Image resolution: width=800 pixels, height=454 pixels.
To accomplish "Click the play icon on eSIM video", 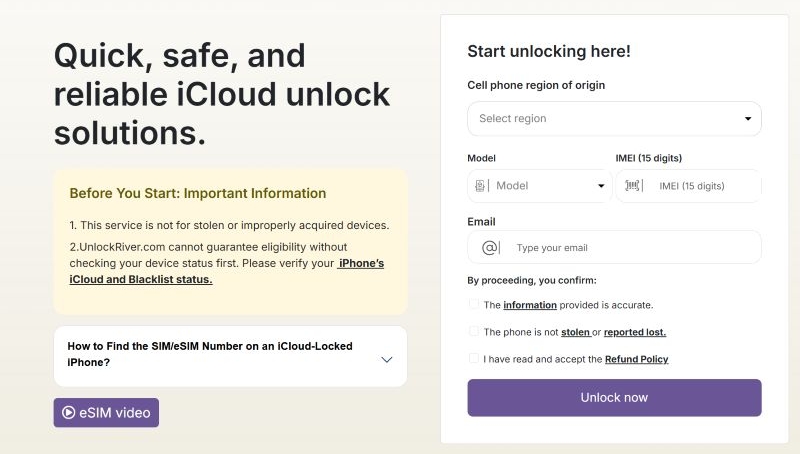I will [x=68, y=412].
